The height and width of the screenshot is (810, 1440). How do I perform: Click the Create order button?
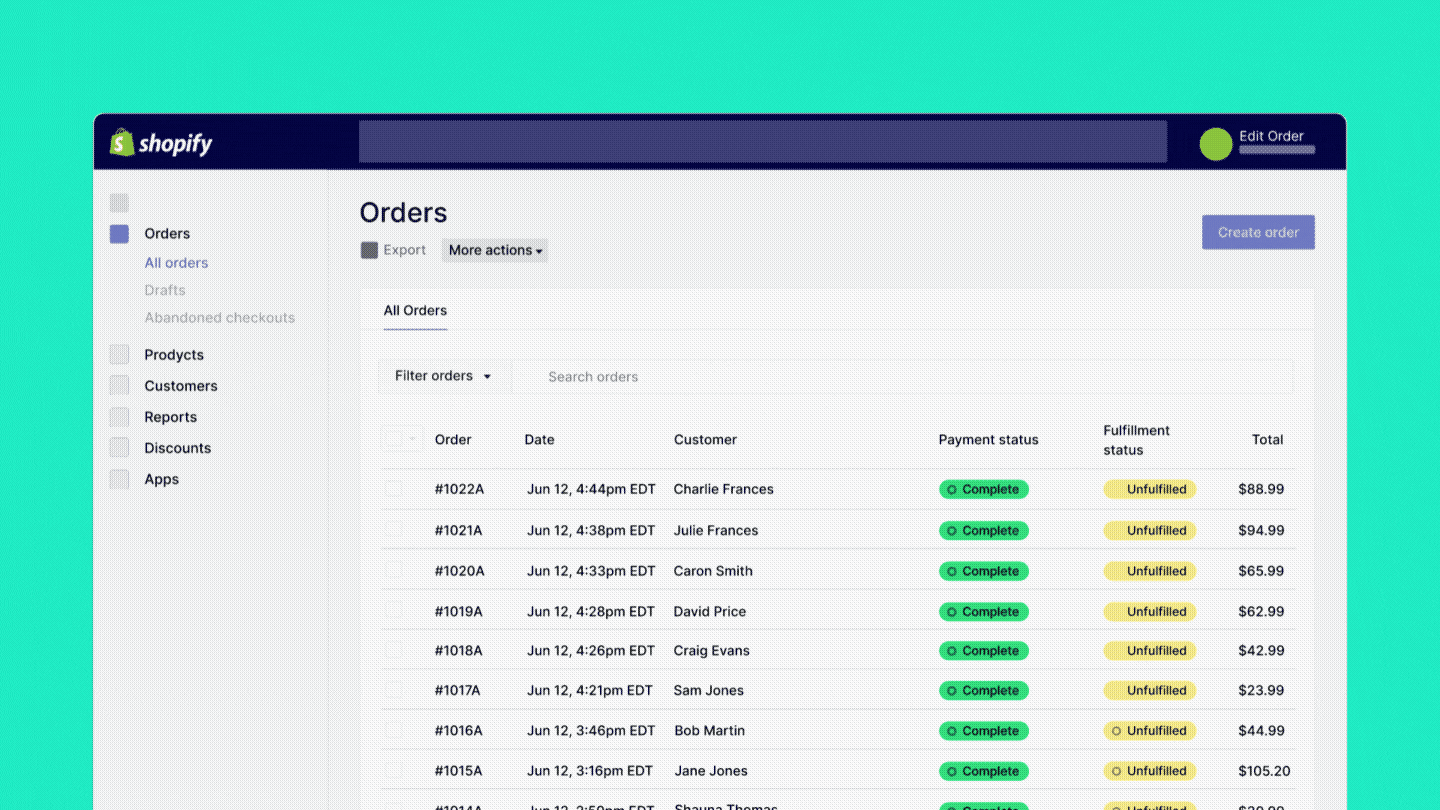click(x=1258, y=232)
